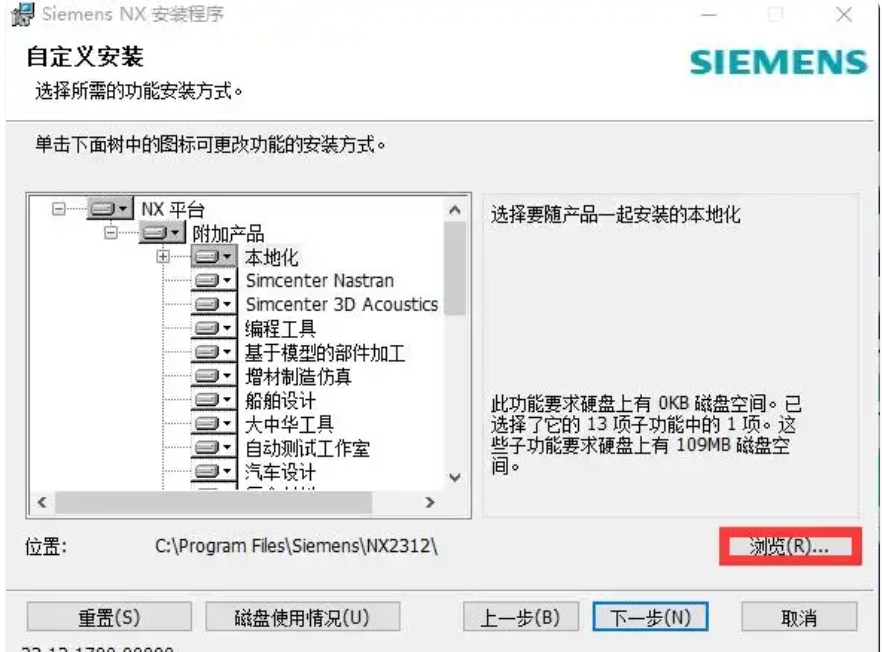The image size is (882, 652).
Task: Click the install icon next to 本地化
Action: [212, 257]
